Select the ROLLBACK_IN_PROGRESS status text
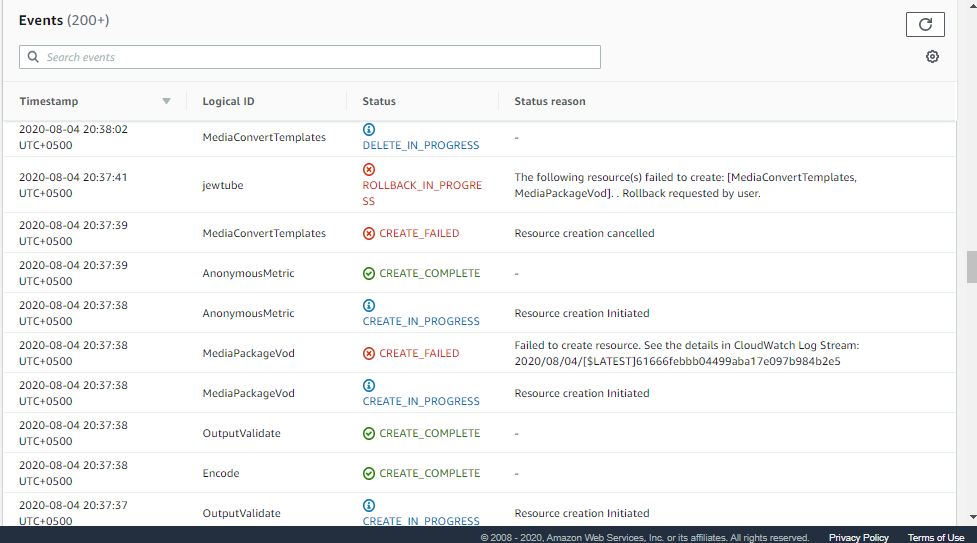Viewport: 977px width, 543px height. (x=422, y=193)
